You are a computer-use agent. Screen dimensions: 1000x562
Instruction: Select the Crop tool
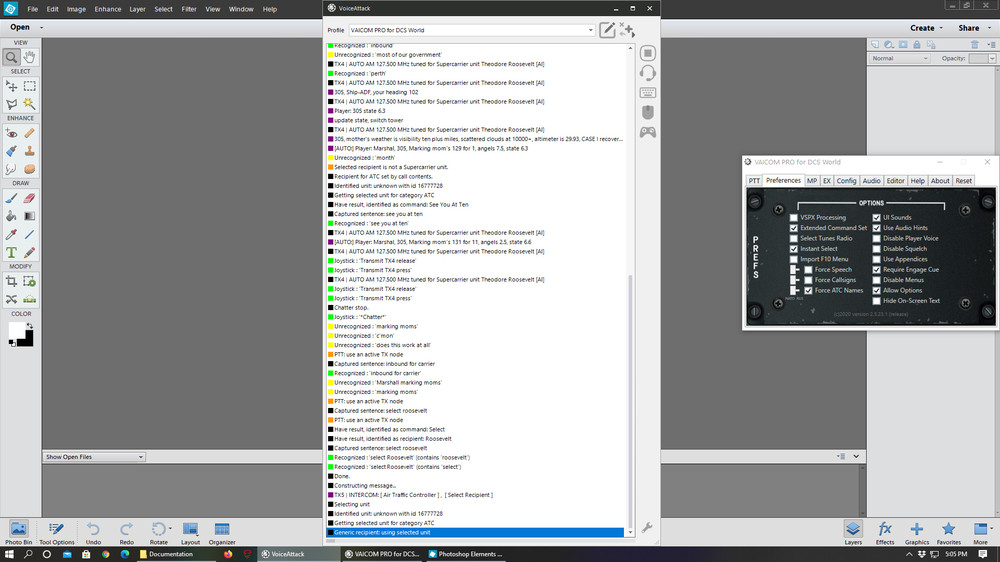[11, 281]
